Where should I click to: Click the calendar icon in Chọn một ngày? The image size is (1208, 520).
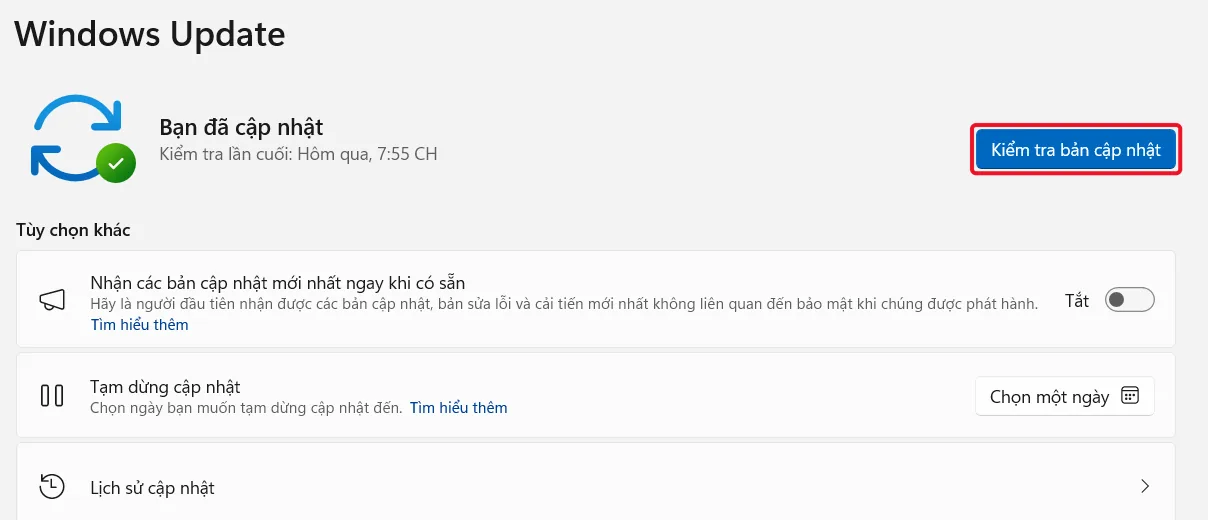click(1130, 396)
